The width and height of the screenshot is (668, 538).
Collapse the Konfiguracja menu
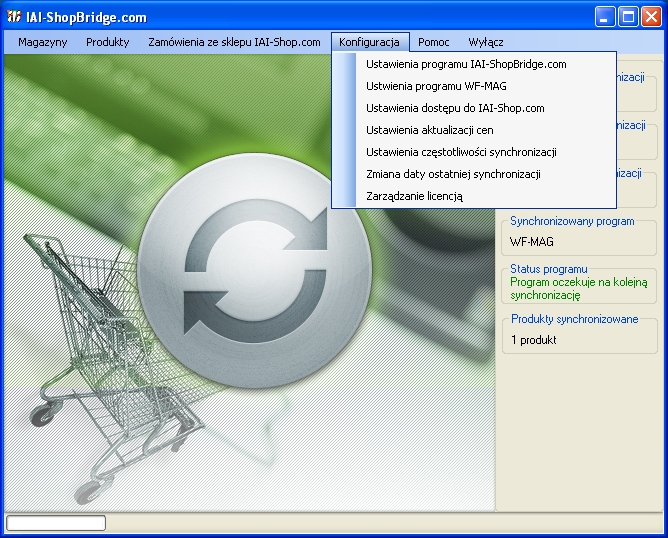pyautogui.click(x=369, y=42)
